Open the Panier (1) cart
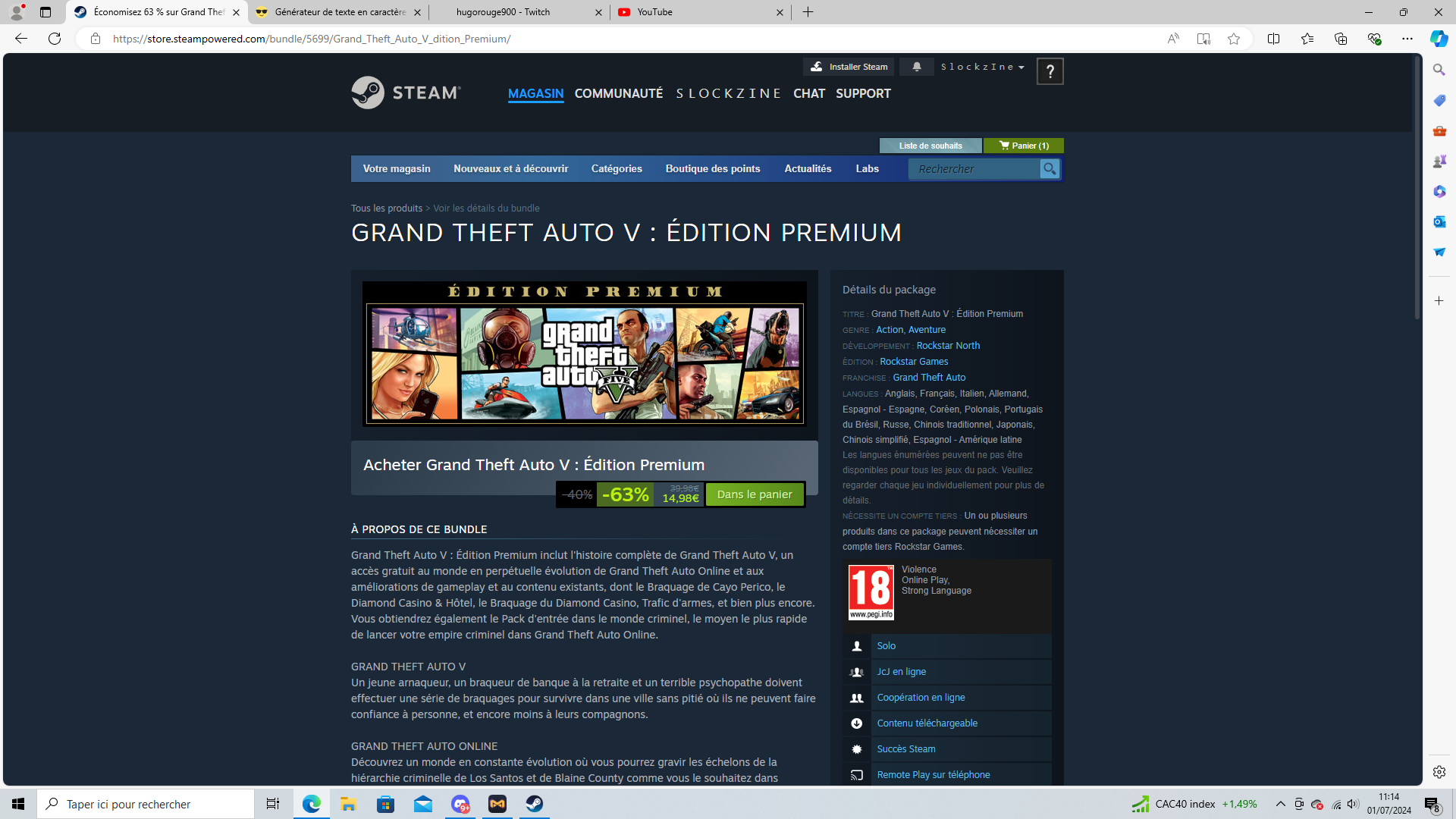This screenshot has width=1456, height=819. [1024, 146]
